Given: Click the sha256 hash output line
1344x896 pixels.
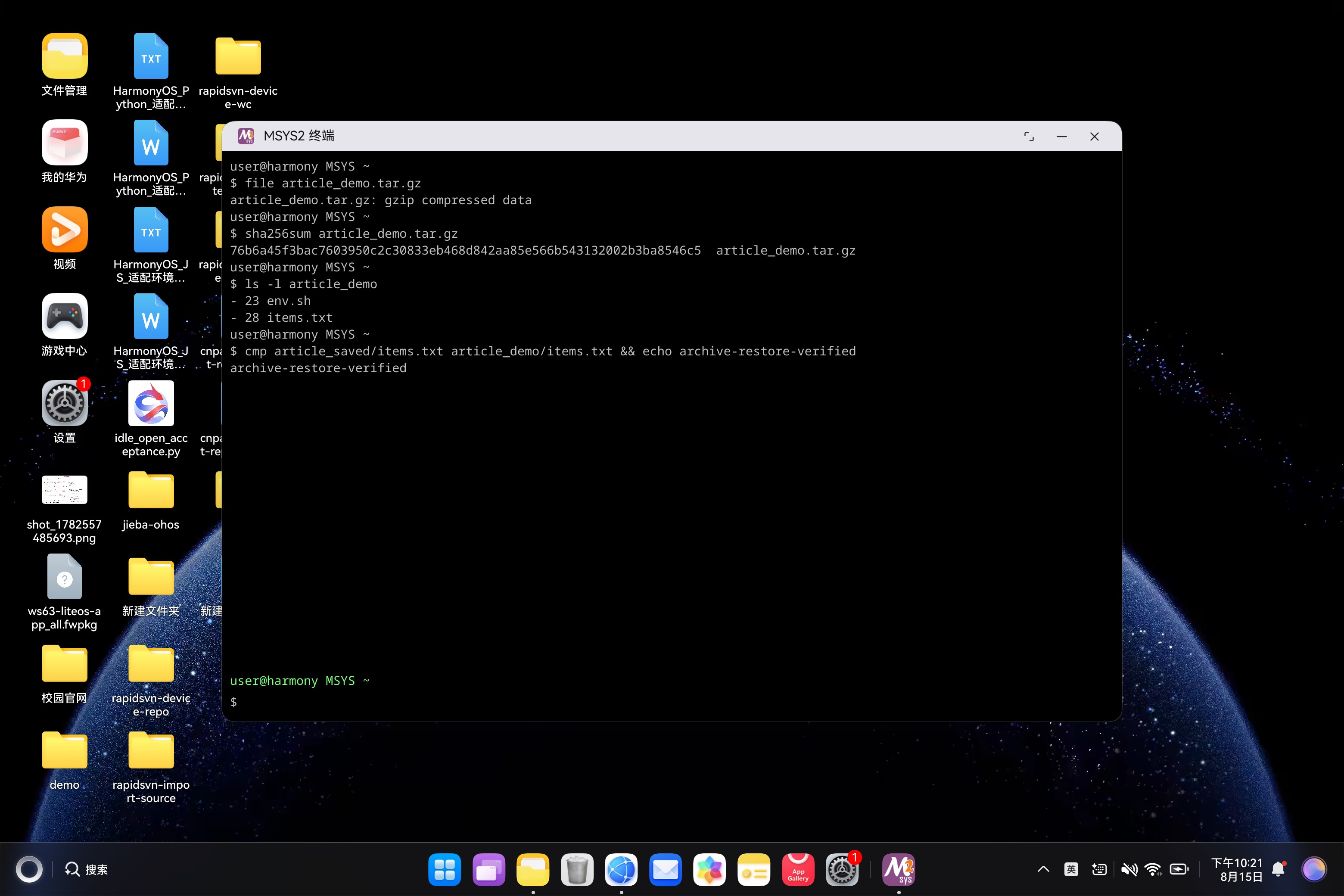Looking at the screenshot, I should click(x=542, y=250).
